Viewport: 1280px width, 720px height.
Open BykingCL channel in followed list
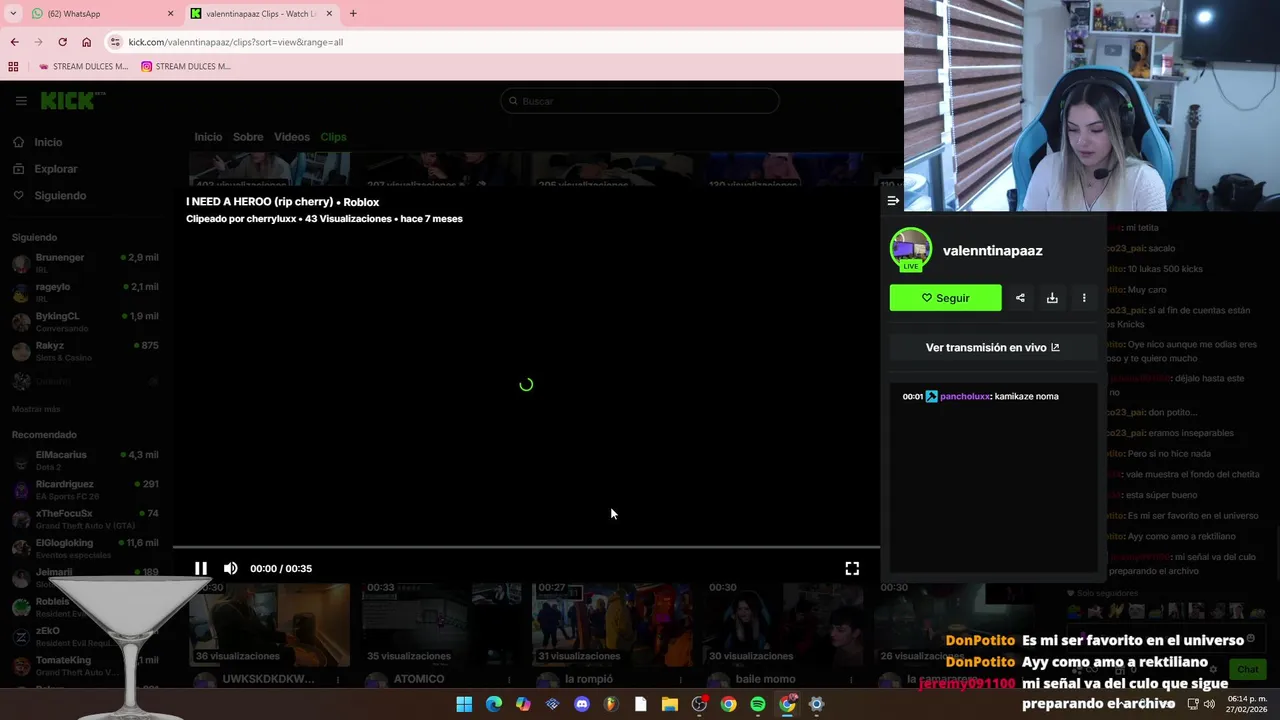point(85,321)
